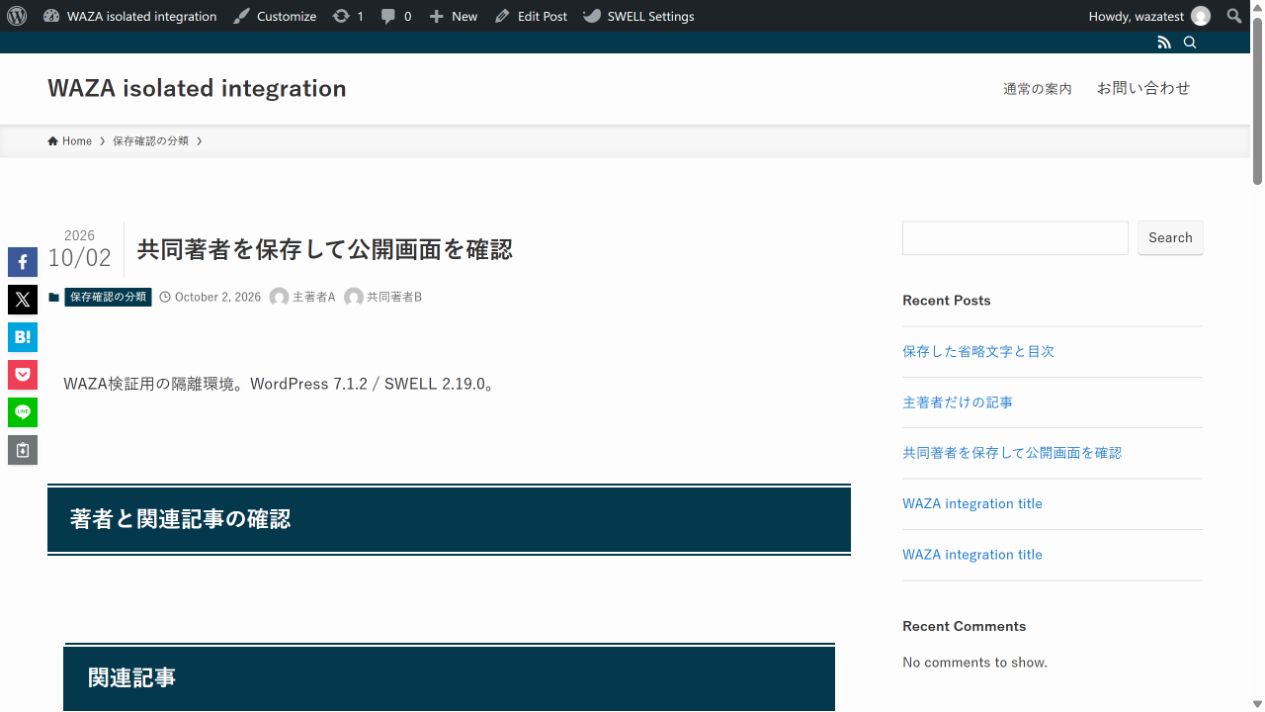This screenshot has width=1265, height=712.
Task: Open 保存確認の分類 breadcrumb link
Action: pos(150,141)
